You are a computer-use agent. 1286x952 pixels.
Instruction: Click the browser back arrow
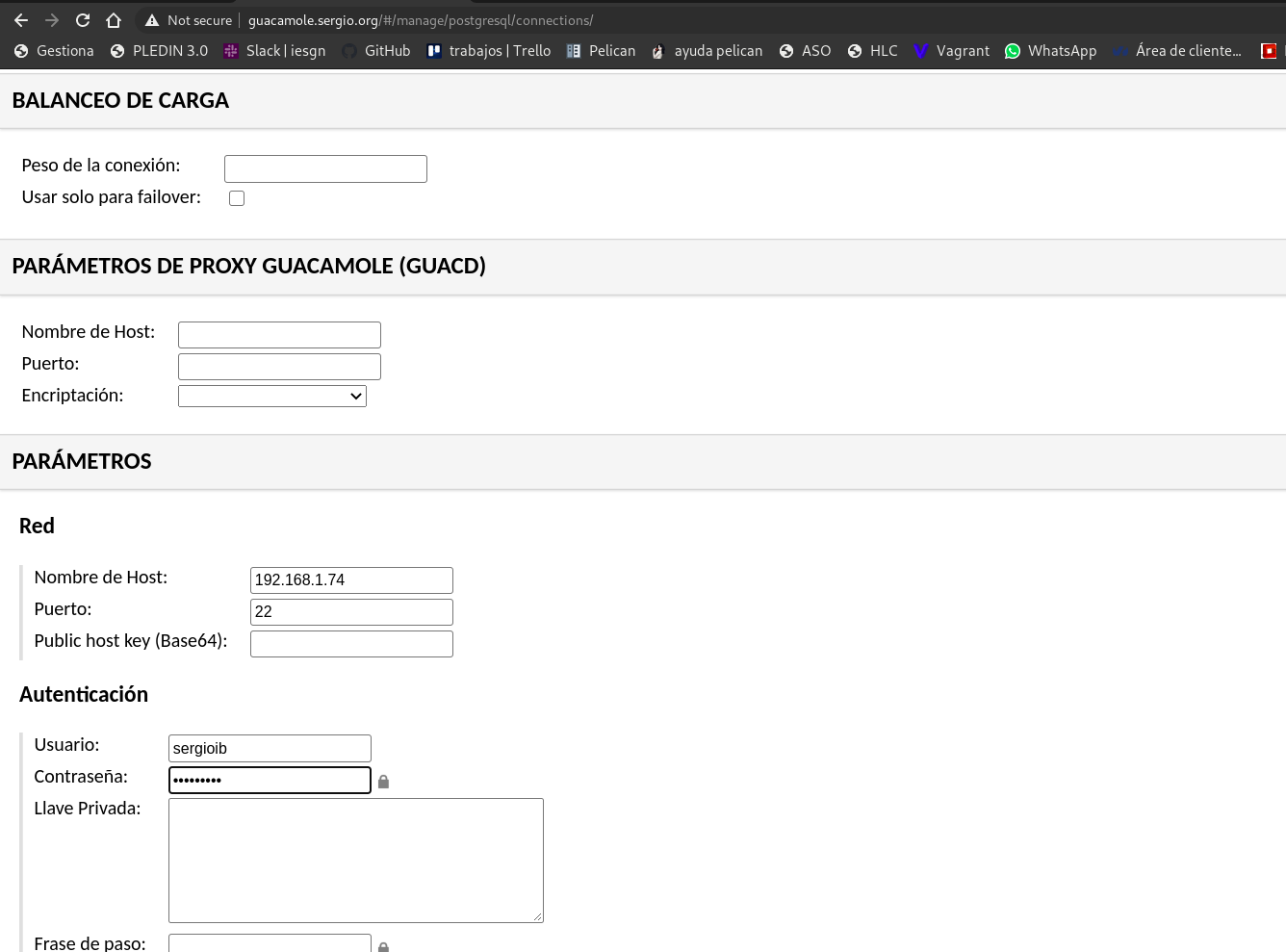tap(21, 20)
